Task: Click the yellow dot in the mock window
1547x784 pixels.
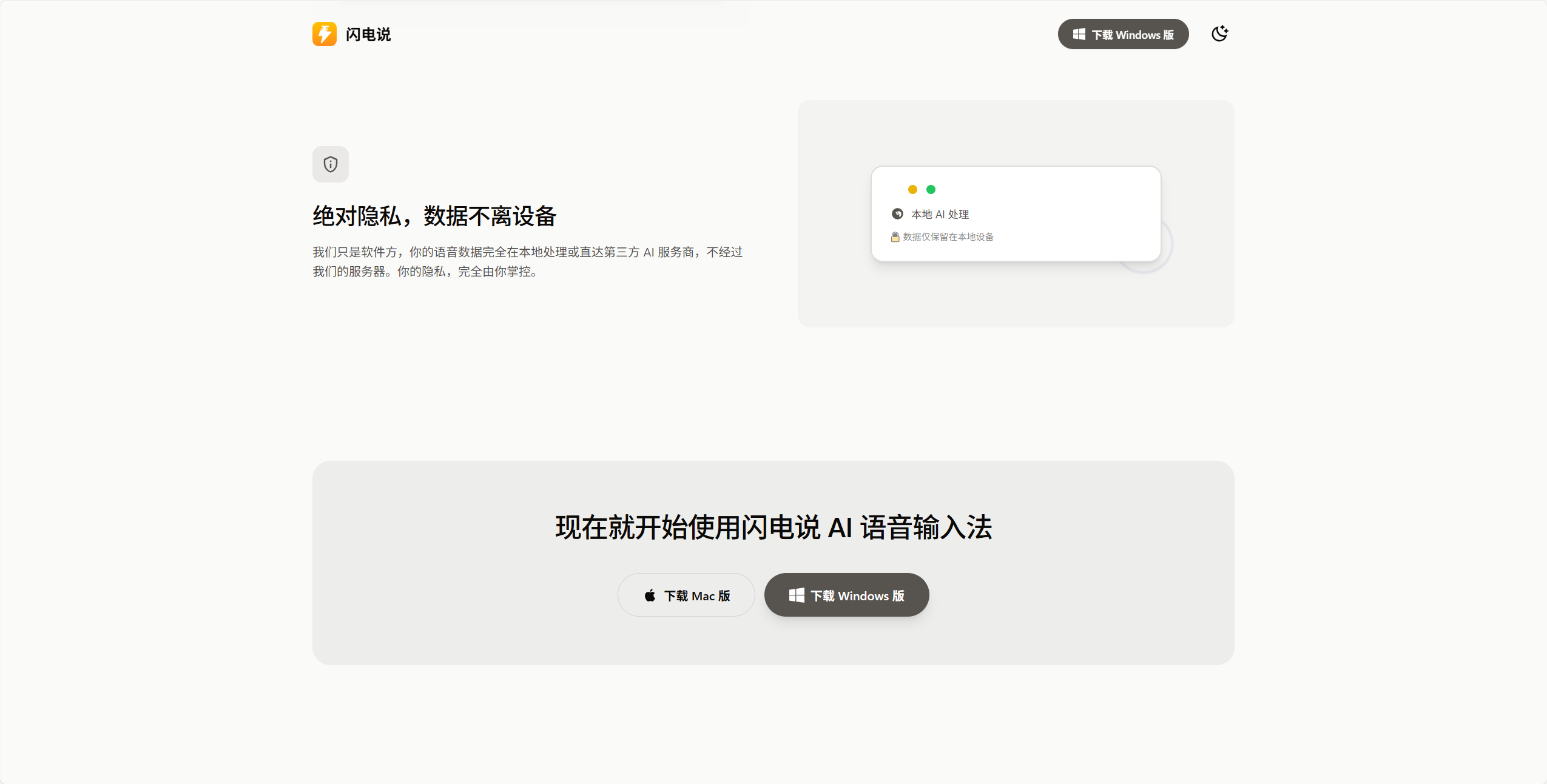Action: click(912, 190)
